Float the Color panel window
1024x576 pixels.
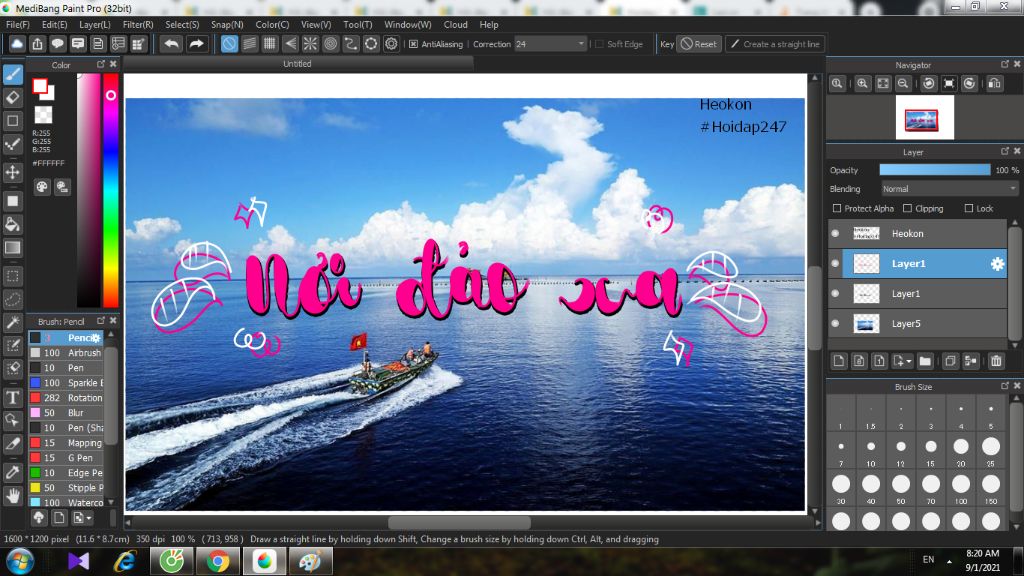[x=101, y=64]
